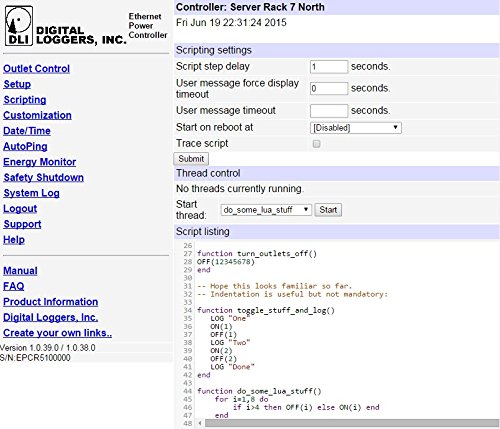Enable the Trace script checkbox
500x429 pixels.
tap(316, 144)
